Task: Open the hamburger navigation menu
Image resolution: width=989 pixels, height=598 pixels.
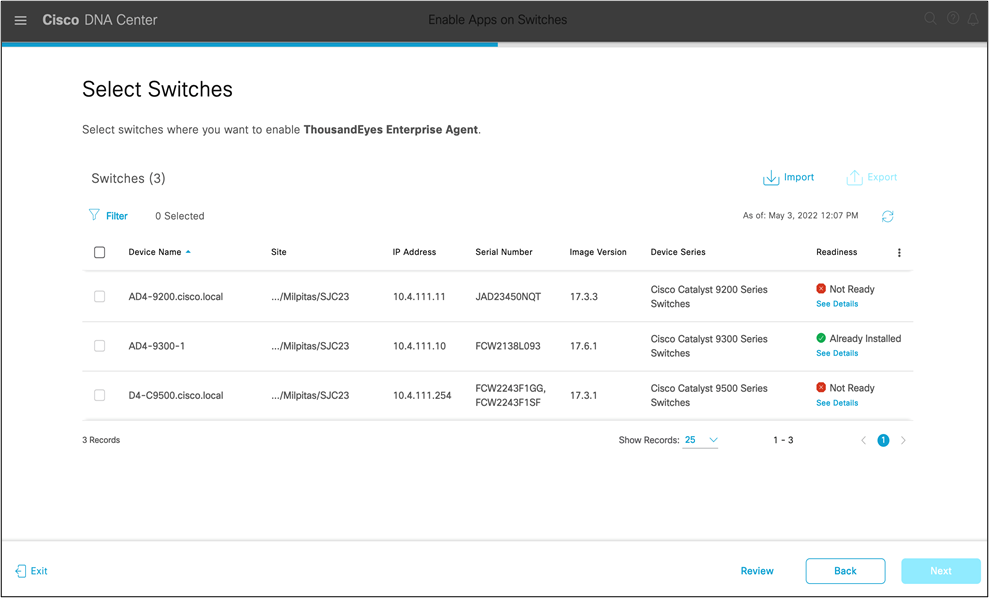Action: pos(20,20)
